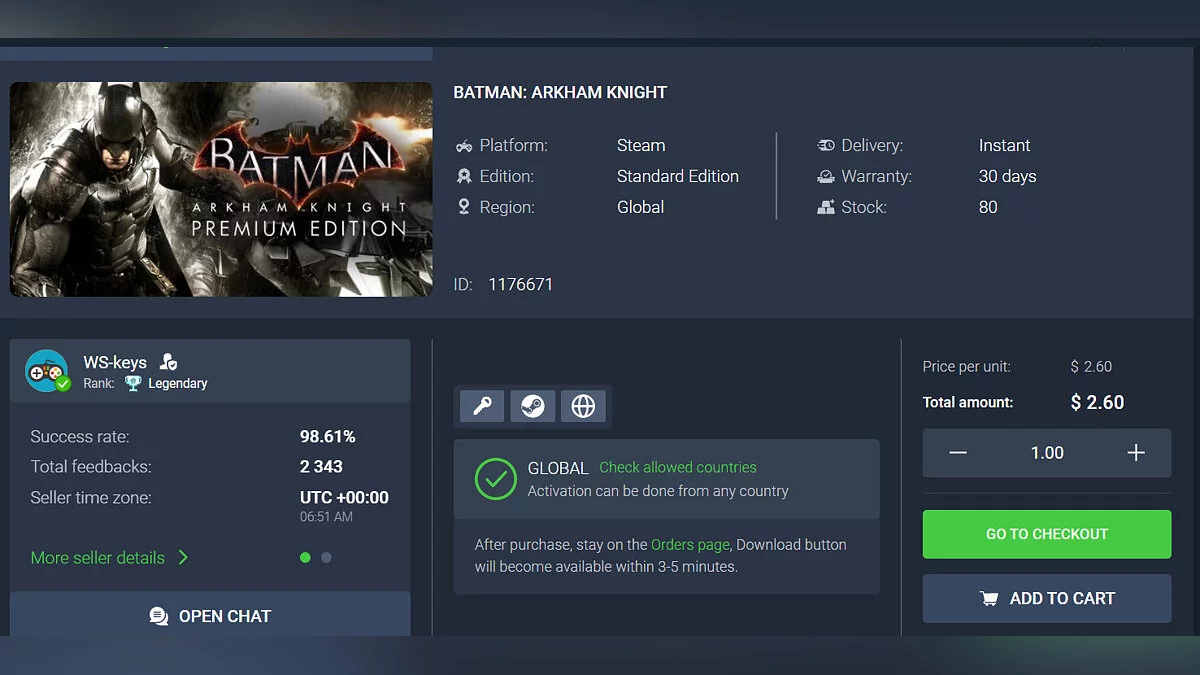Click the cart icon in Add to Cart
Screen dimensions: 1200x675
tap(989, 599)
